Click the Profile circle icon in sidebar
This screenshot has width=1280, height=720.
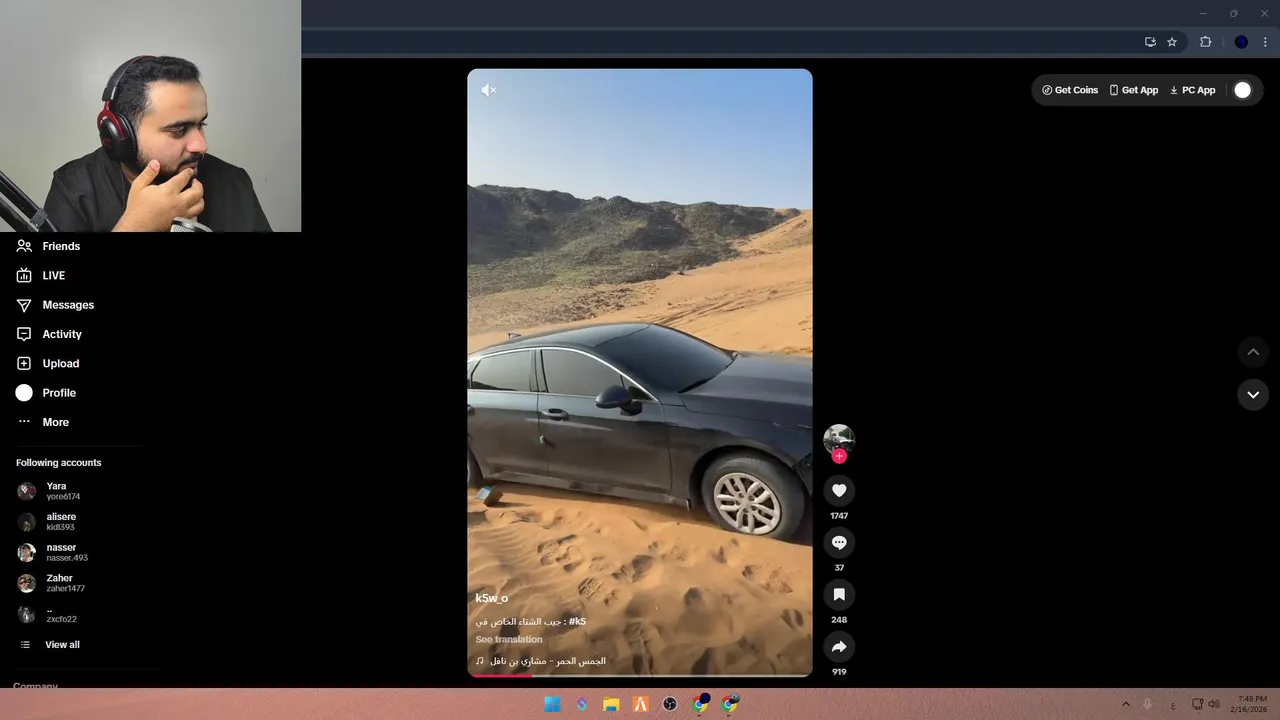point(24,393)
